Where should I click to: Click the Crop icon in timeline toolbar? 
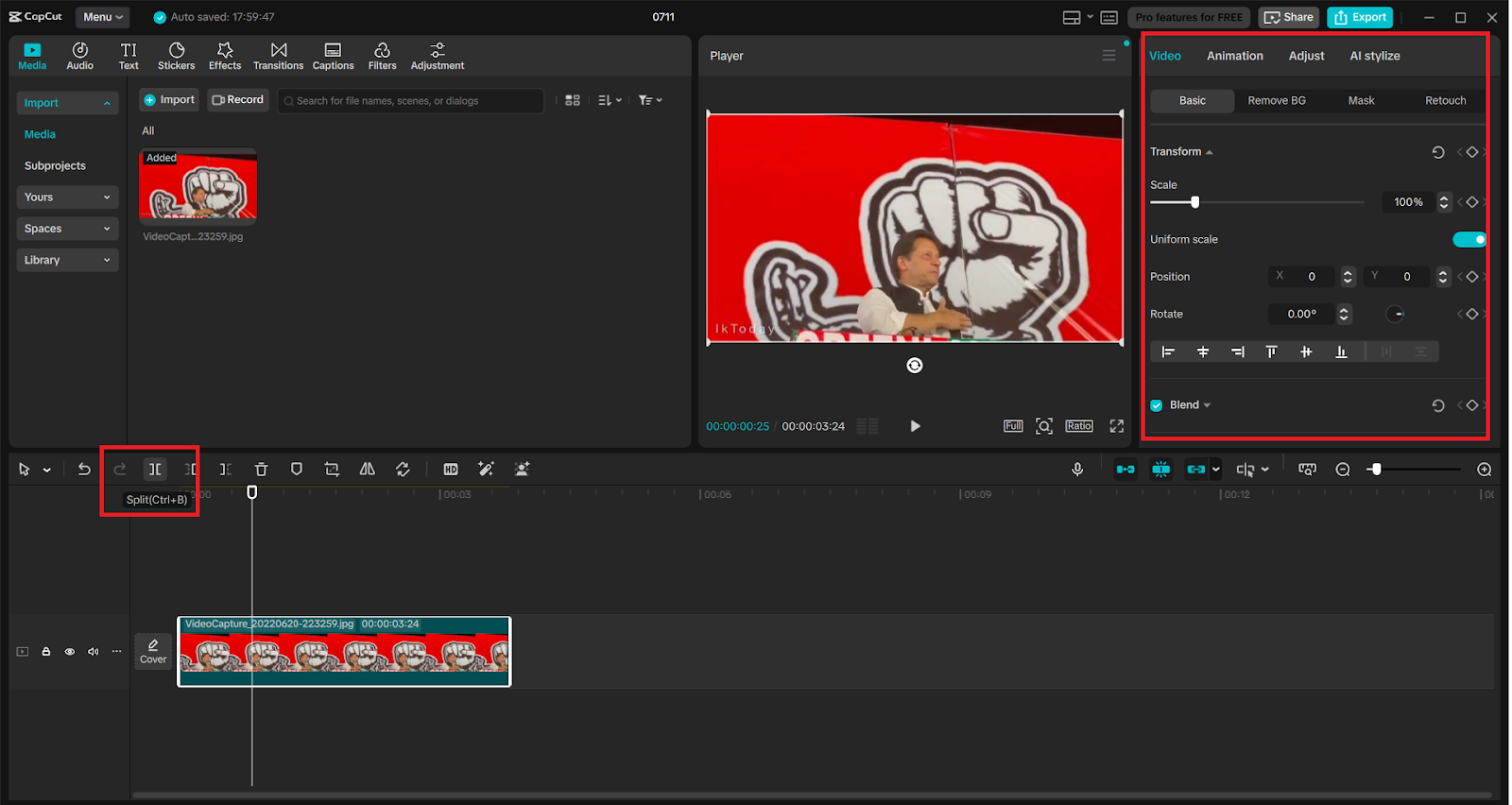click(332, 469)
